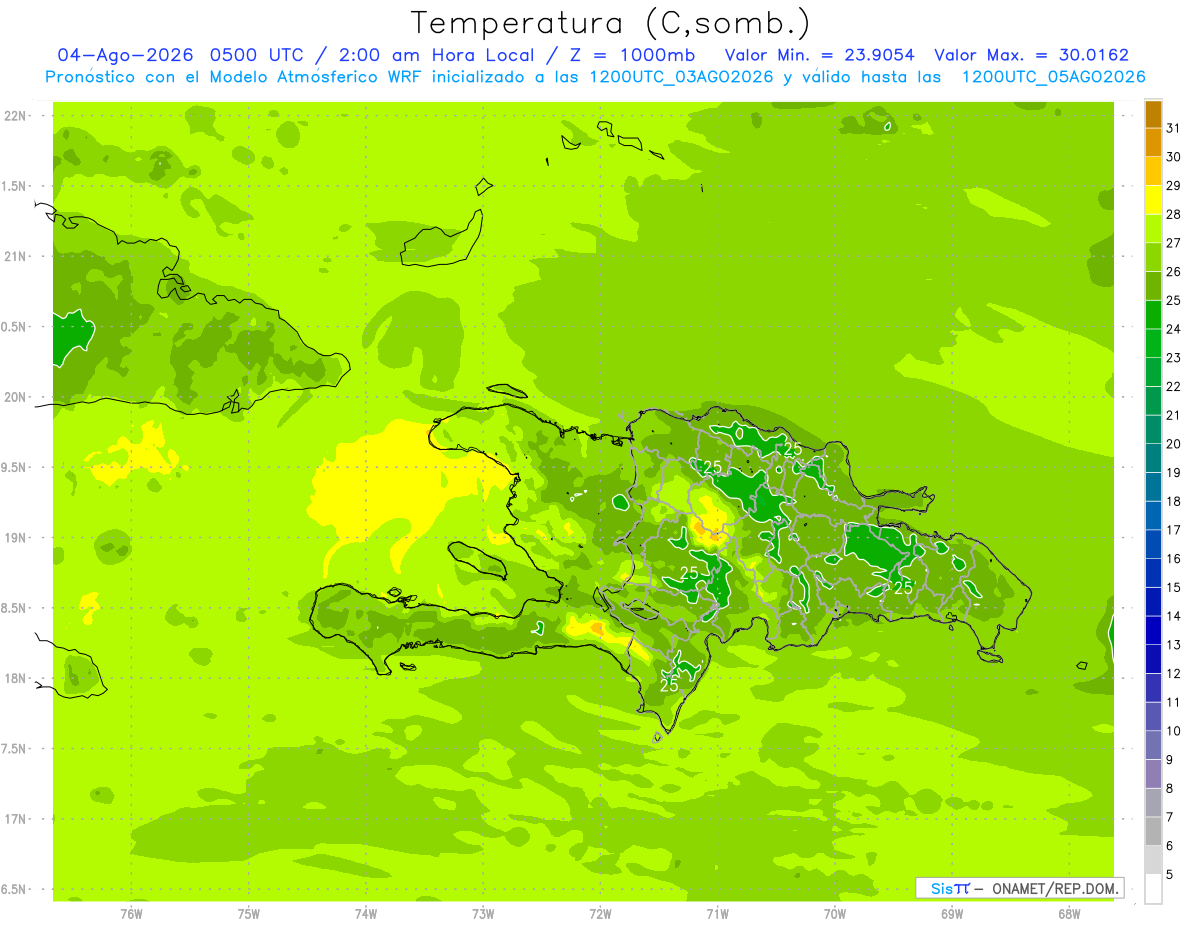Click the "69W" longitude axis label
Image resolution: width=1200 pixels, height=927 pixels.
pyautogui.click(x=952, y=913)
